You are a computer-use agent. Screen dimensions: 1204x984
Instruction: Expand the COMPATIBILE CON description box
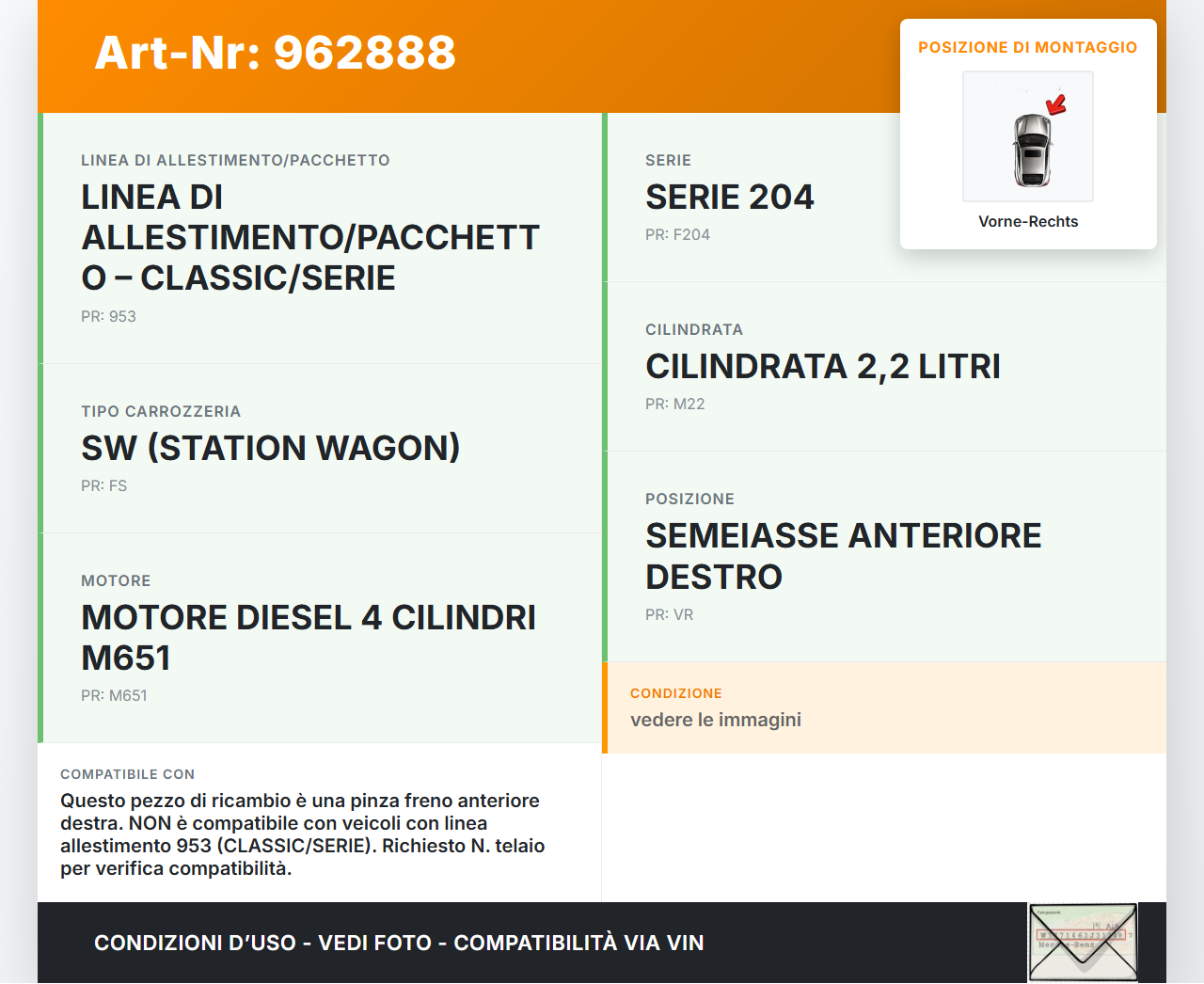click(x=319, y=823)
